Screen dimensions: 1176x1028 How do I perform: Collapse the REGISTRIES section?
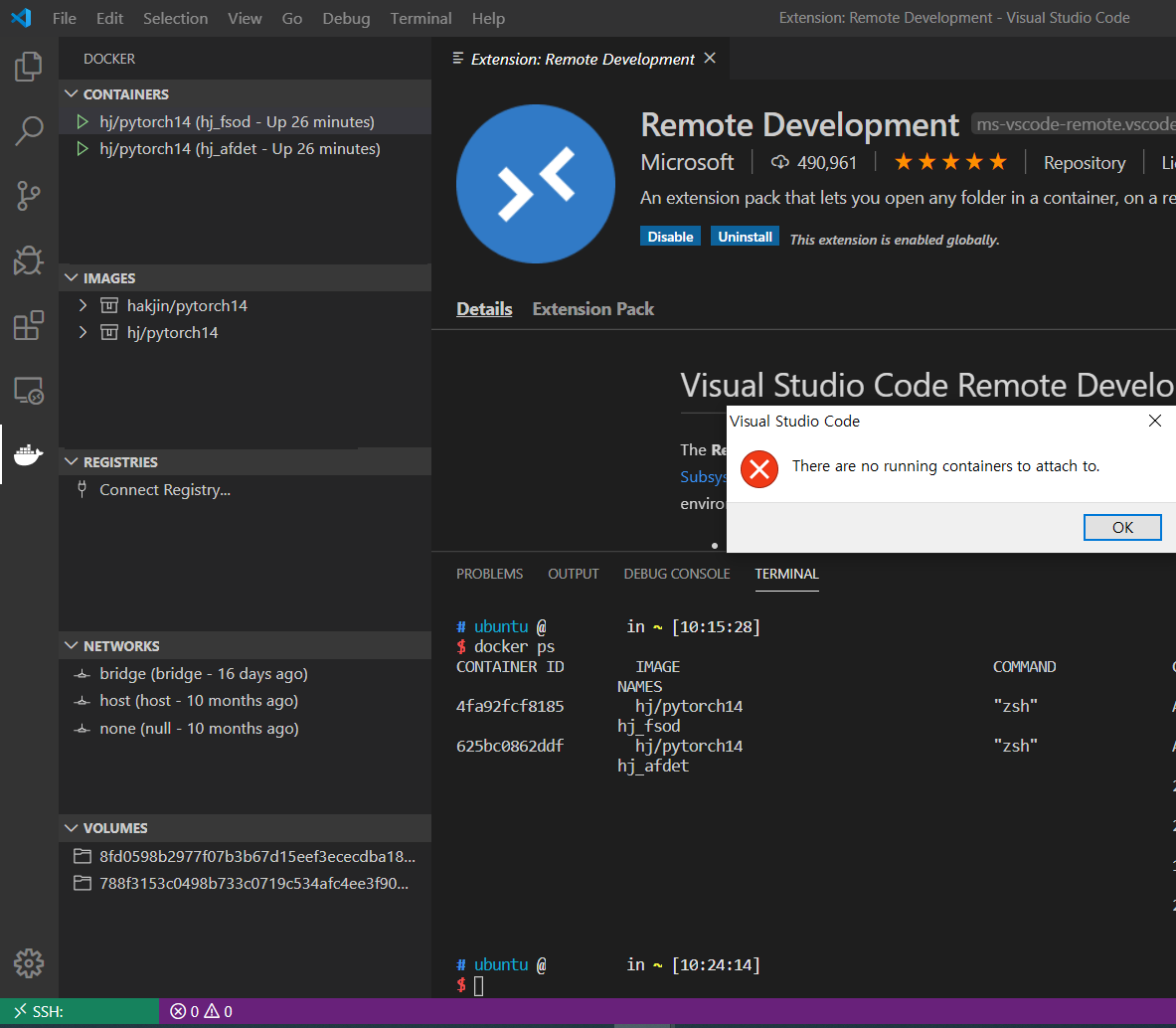tap(72, 462)
